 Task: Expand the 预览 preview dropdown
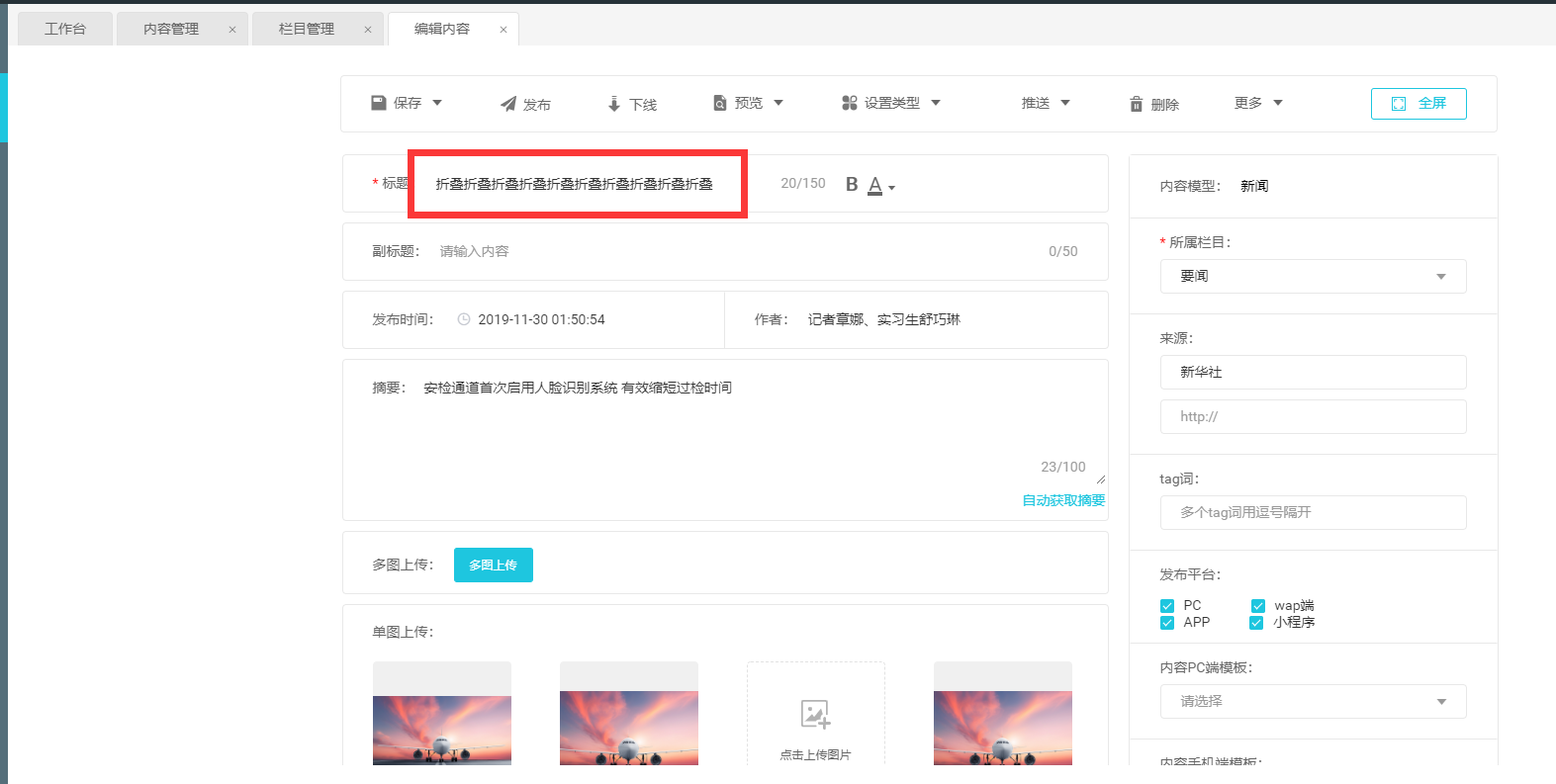point(749,103)
